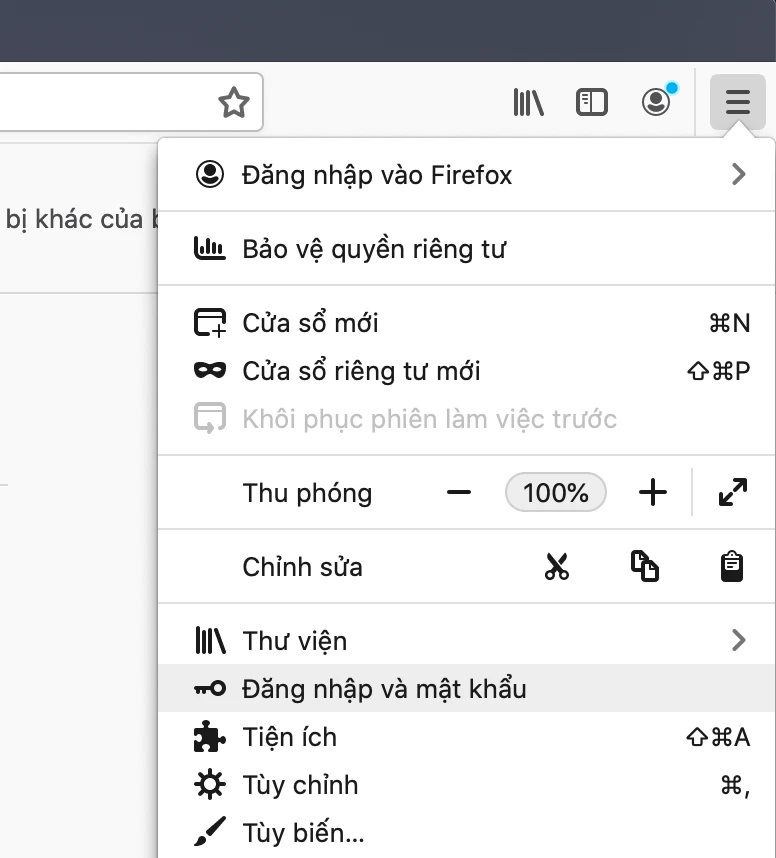The image size is (776, 858).
Task: Expand the 'Đăng nhập vào Firefox' submenu
Action: [x=738, y=174]
